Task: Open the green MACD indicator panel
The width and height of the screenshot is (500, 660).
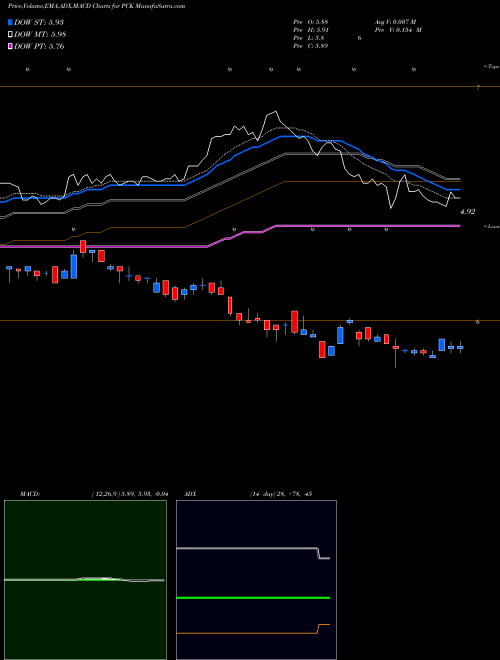Action: (x=85, y=580)
